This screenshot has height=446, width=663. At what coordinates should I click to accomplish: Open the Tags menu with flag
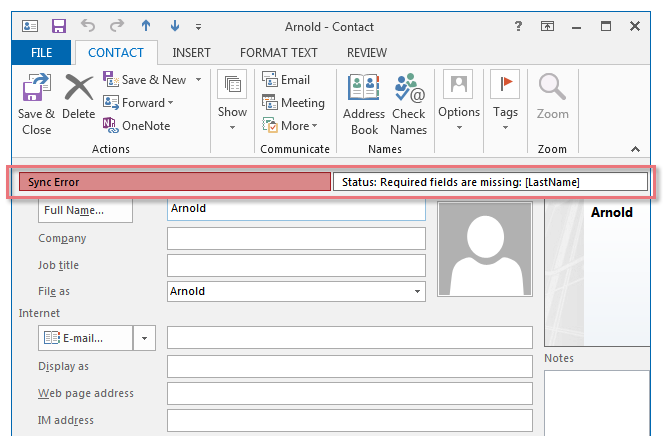(x=505, y=101)
